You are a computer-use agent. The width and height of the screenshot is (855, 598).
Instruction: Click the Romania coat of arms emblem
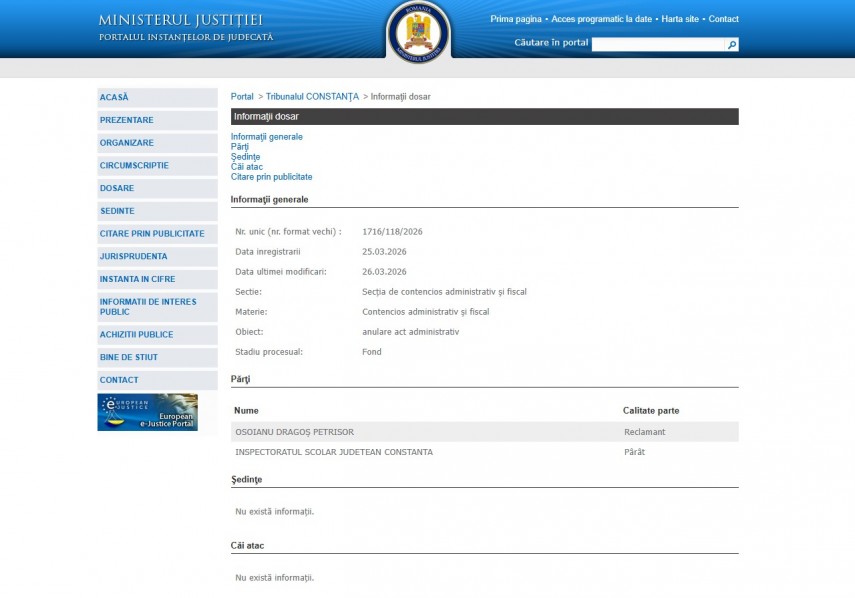tap(419, 31)
